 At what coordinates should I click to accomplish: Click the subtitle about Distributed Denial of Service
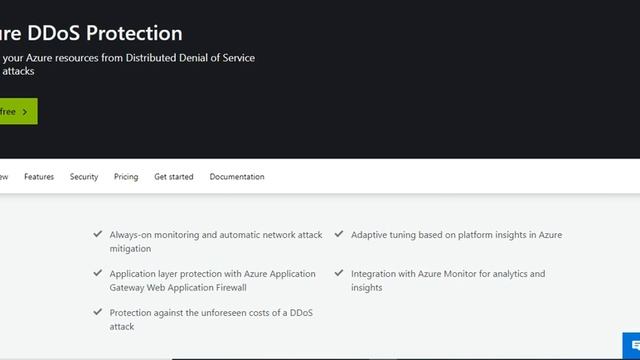pyautogui.click(x=127, y=64)
